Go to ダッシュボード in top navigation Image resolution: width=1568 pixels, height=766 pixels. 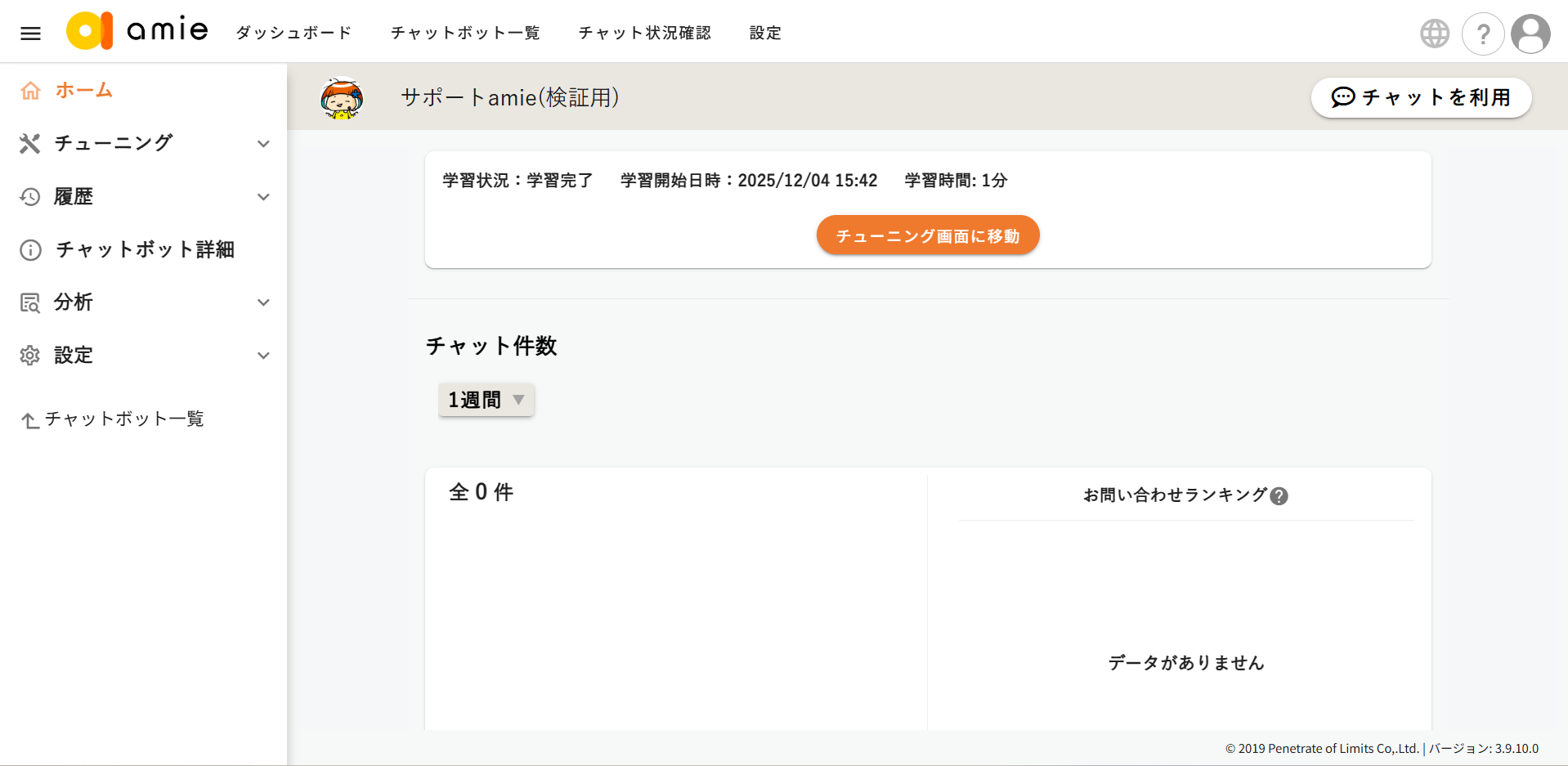pyautogui.click(x=293, y=33)
